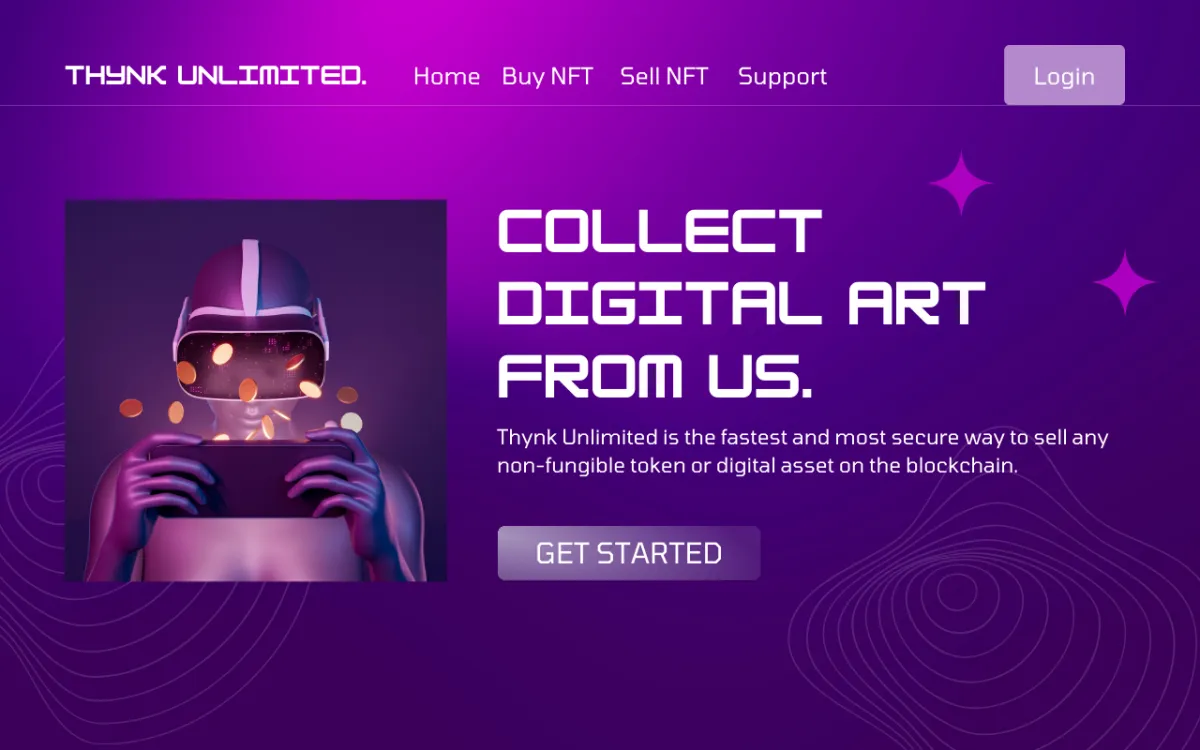Click the Login button

tap(1064, 75)
